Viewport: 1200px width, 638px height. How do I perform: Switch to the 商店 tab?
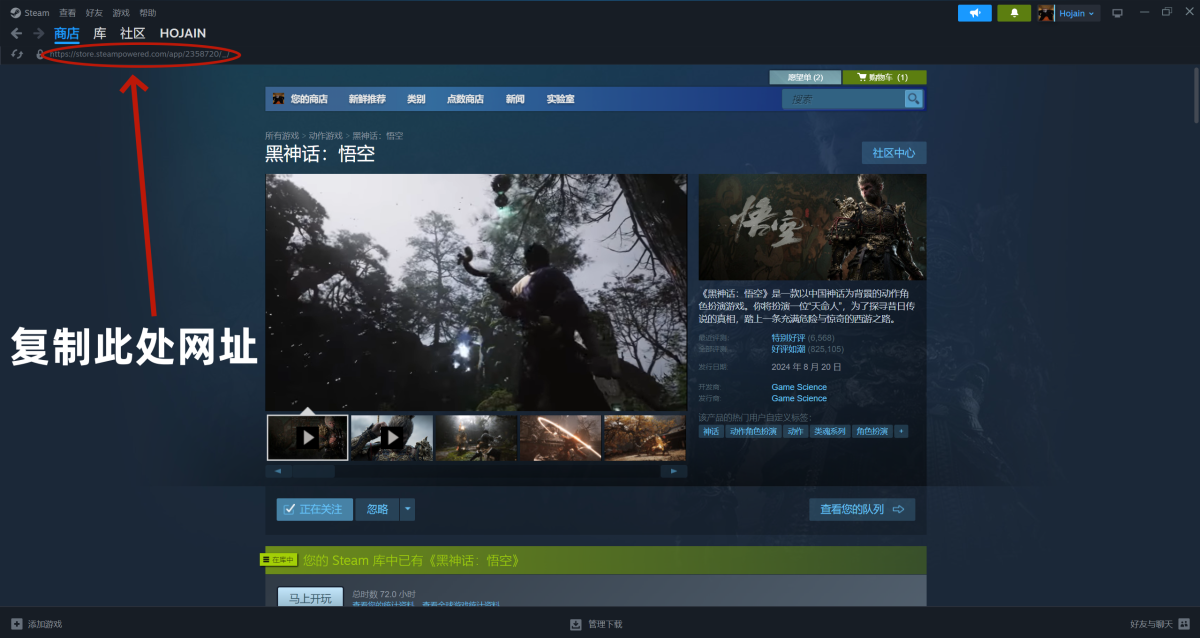tap(67, 33)
